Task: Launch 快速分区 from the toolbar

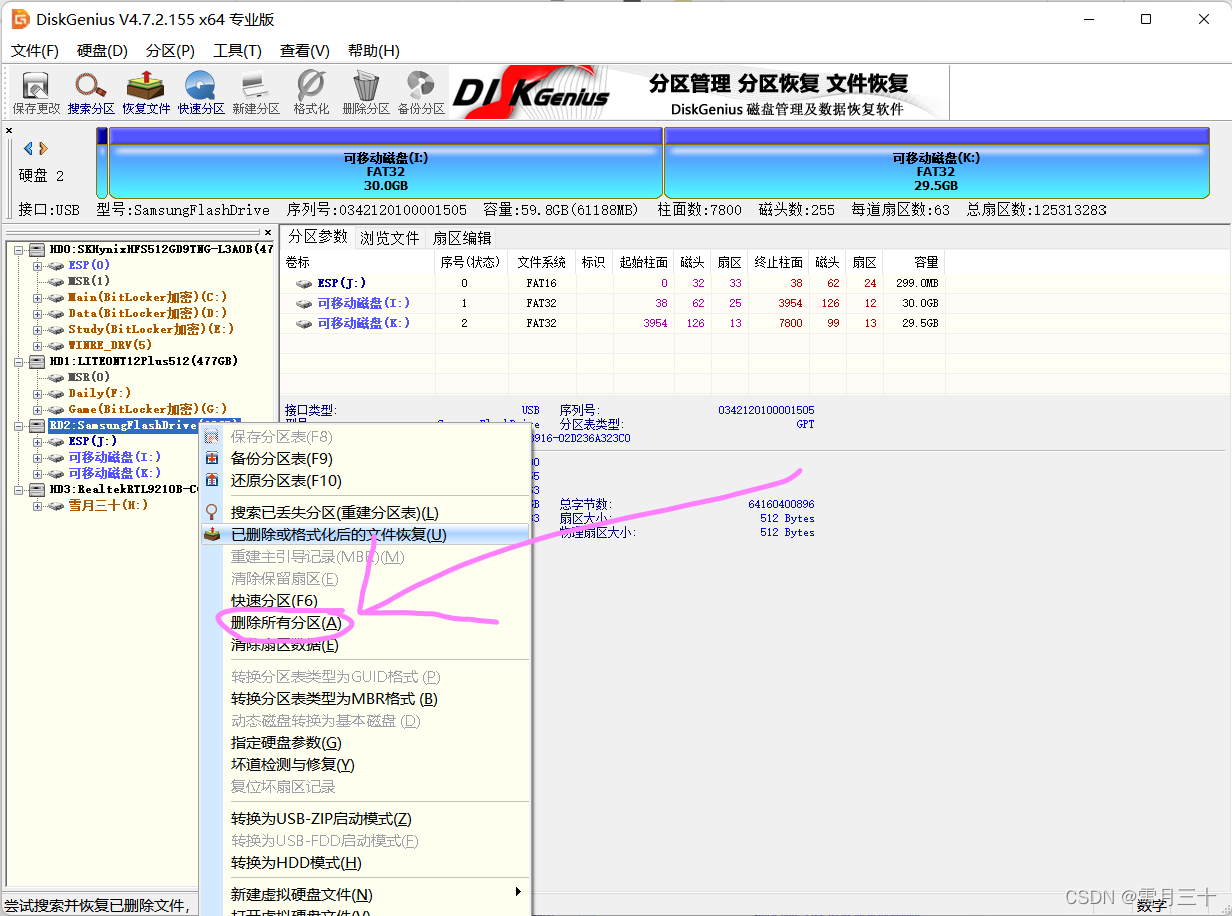Action: tap(201, 92)
